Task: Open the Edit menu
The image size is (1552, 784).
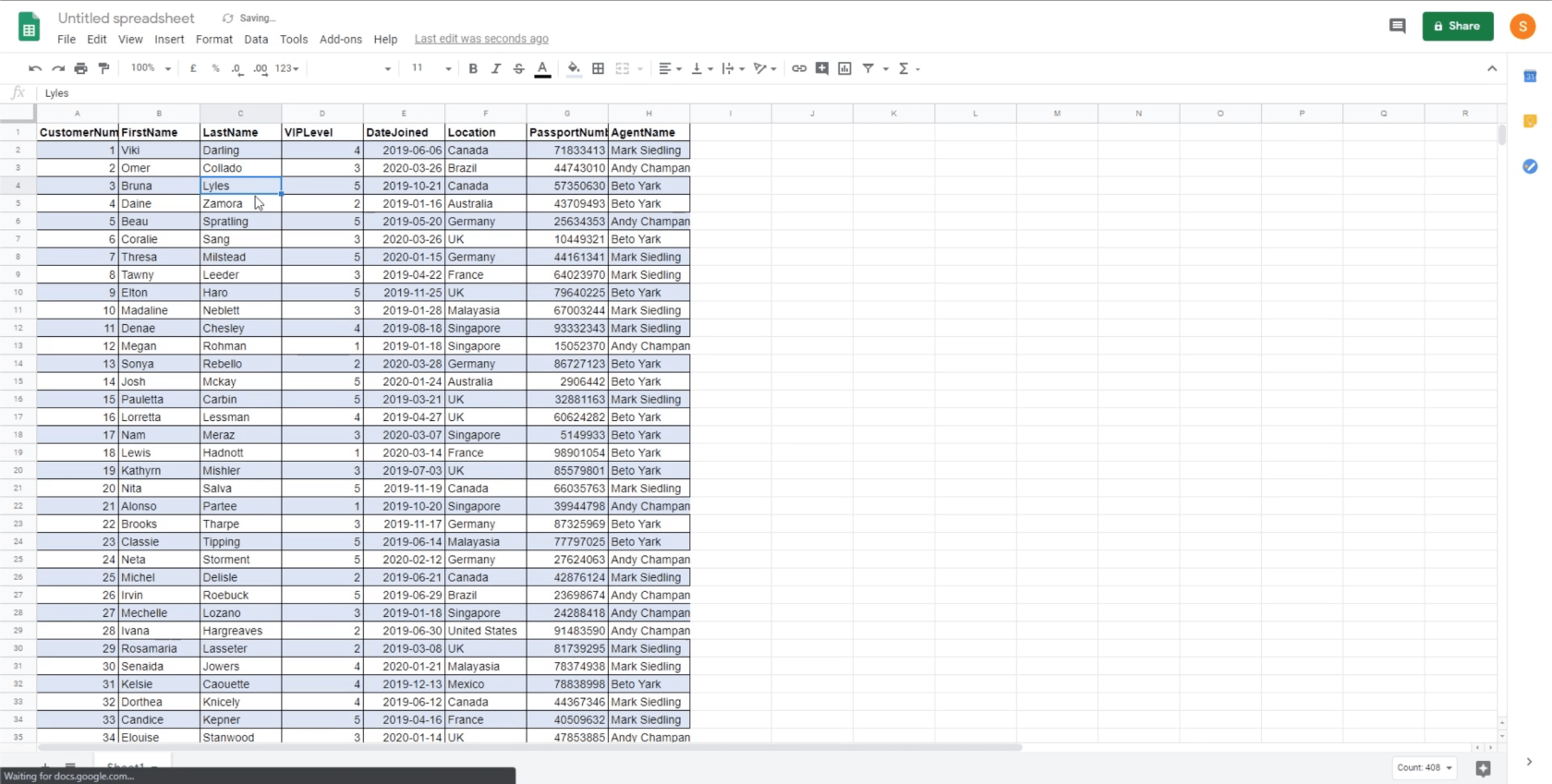Action: tap(97, 39)
